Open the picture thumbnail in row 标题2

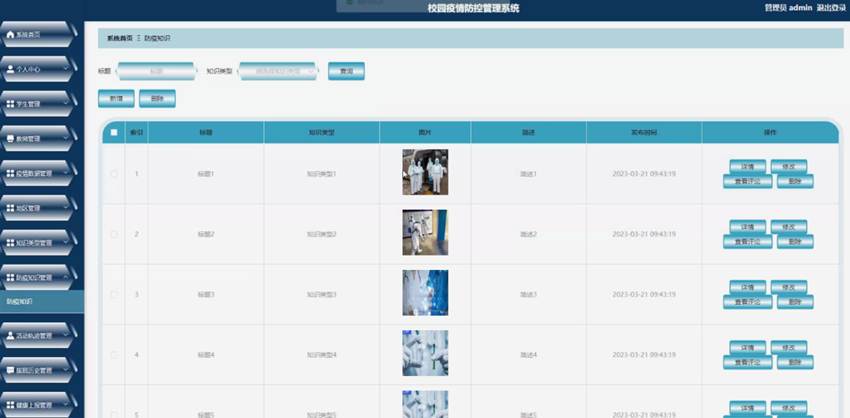[425, 232]
